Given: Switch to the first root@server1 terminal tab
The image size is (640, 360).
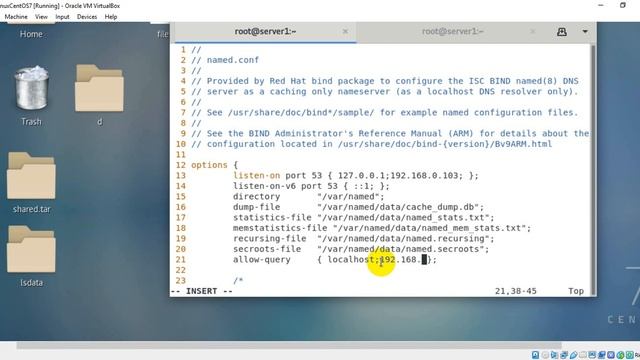Looking at the screenshot, I should click(x=265, y=31).
